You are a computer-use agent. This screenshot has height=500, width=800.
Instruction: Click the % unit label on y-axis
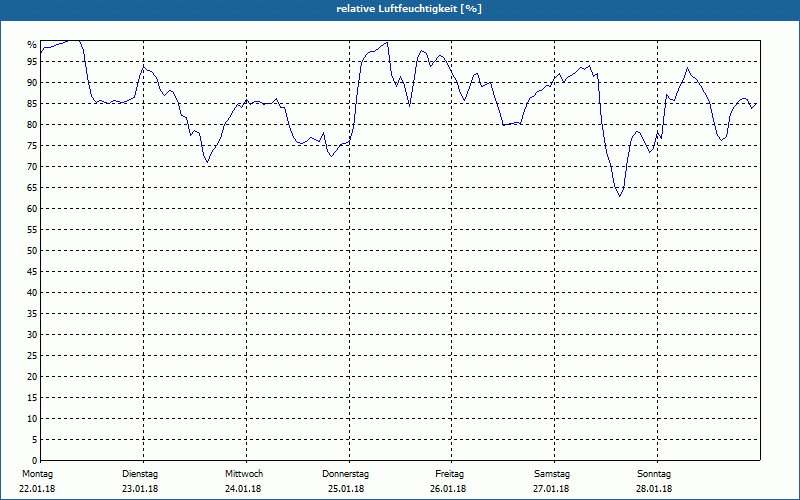tap(32, 45)
